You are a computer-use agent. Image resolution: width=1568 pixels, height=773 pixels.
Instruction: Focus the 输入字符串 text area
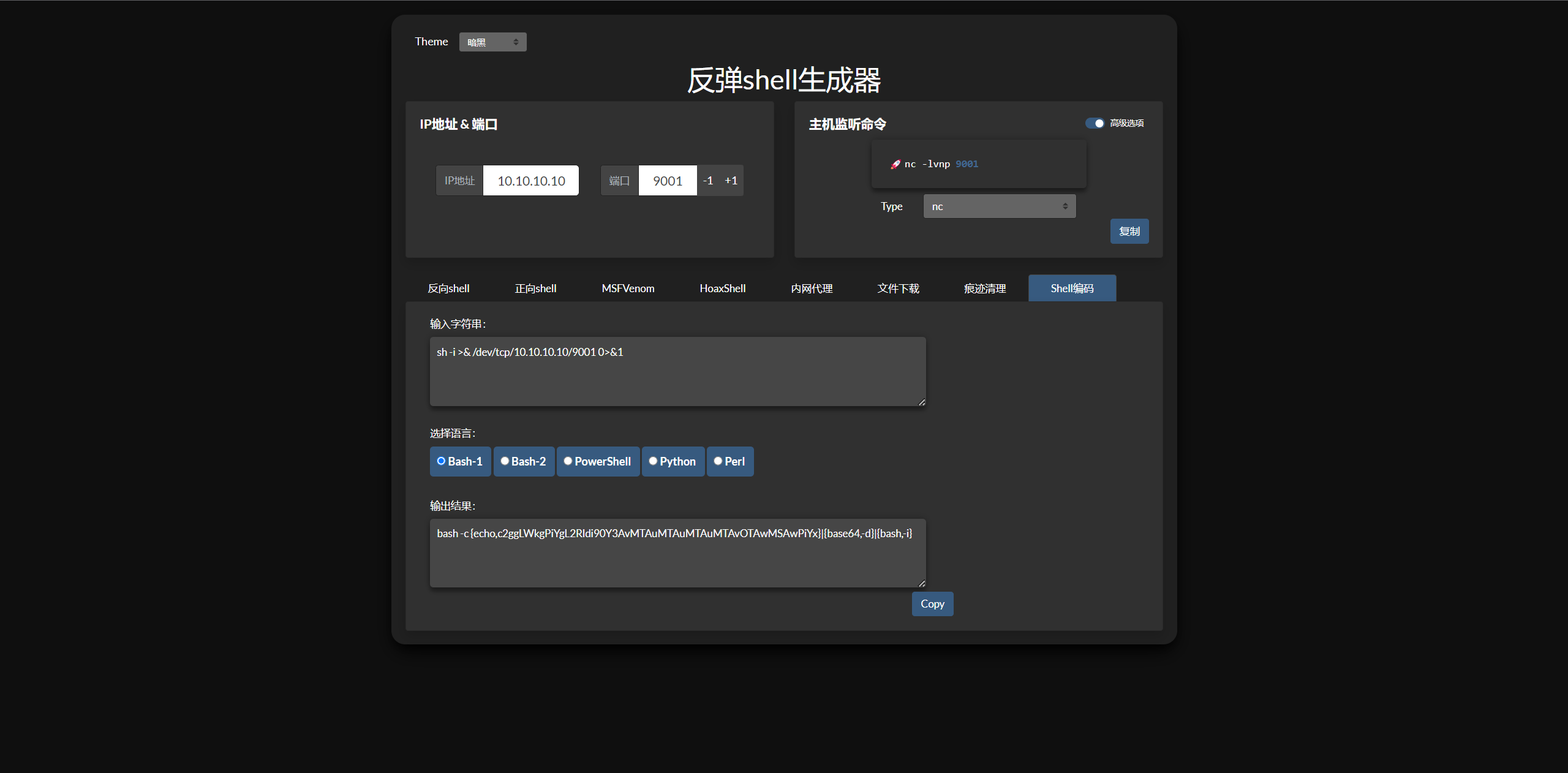click(x=677, y=371)
